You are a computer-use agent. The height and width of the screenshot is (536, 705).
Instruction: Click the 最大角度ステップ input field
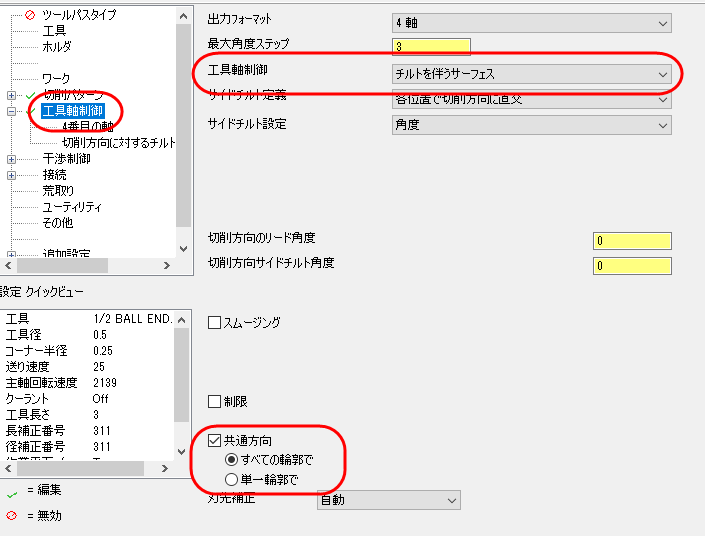coord(431,46)
